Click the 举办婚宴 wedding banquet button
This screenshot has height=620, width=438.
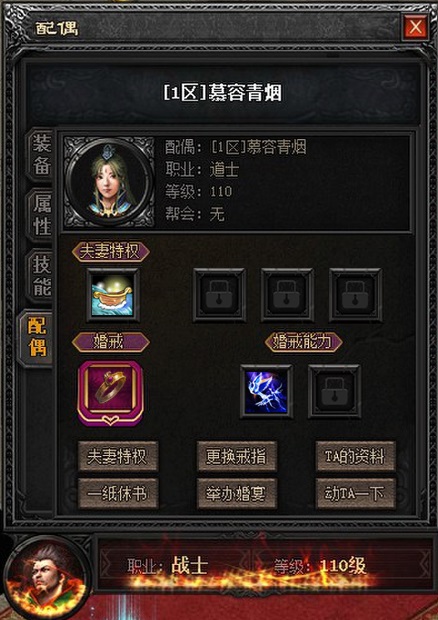(x=237, y=493)
